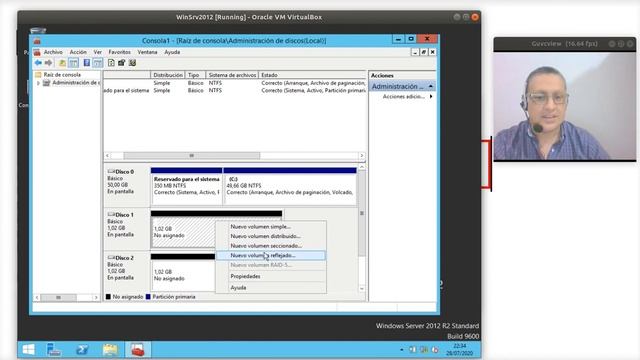The height and width of the screenshot is (360, 640).
Task: Restore the inner MDI child window button
Action: point(424,52)
